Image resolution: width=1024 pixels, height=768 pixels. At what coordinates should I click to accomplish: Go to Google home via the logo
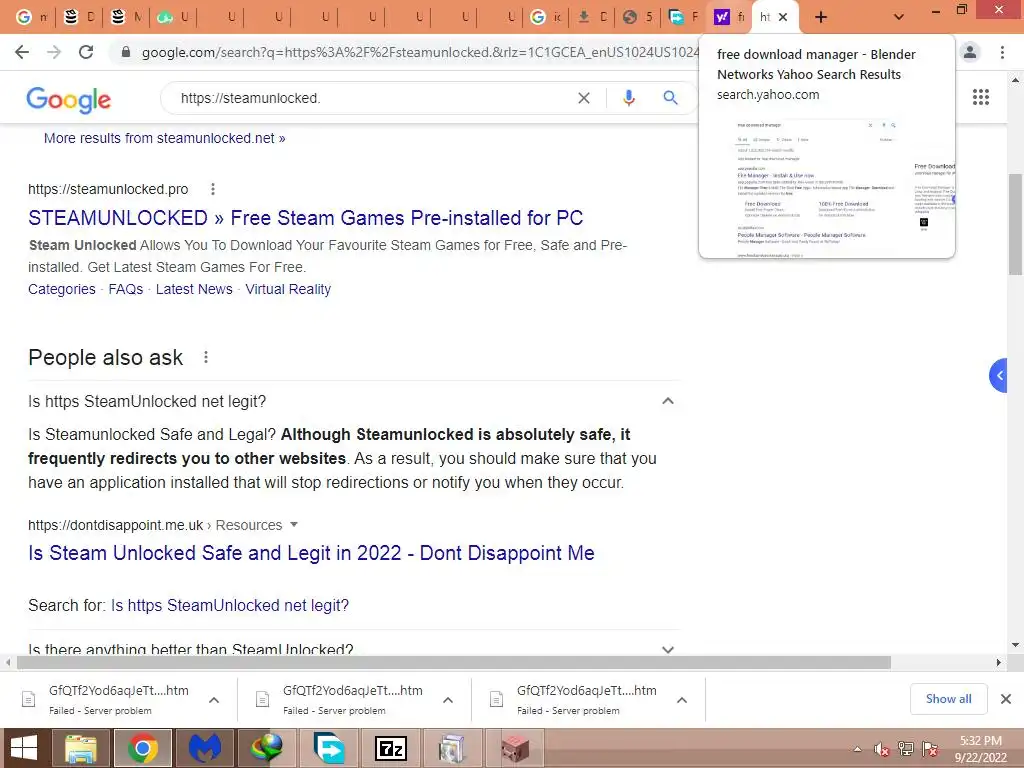tap(69, 99)
